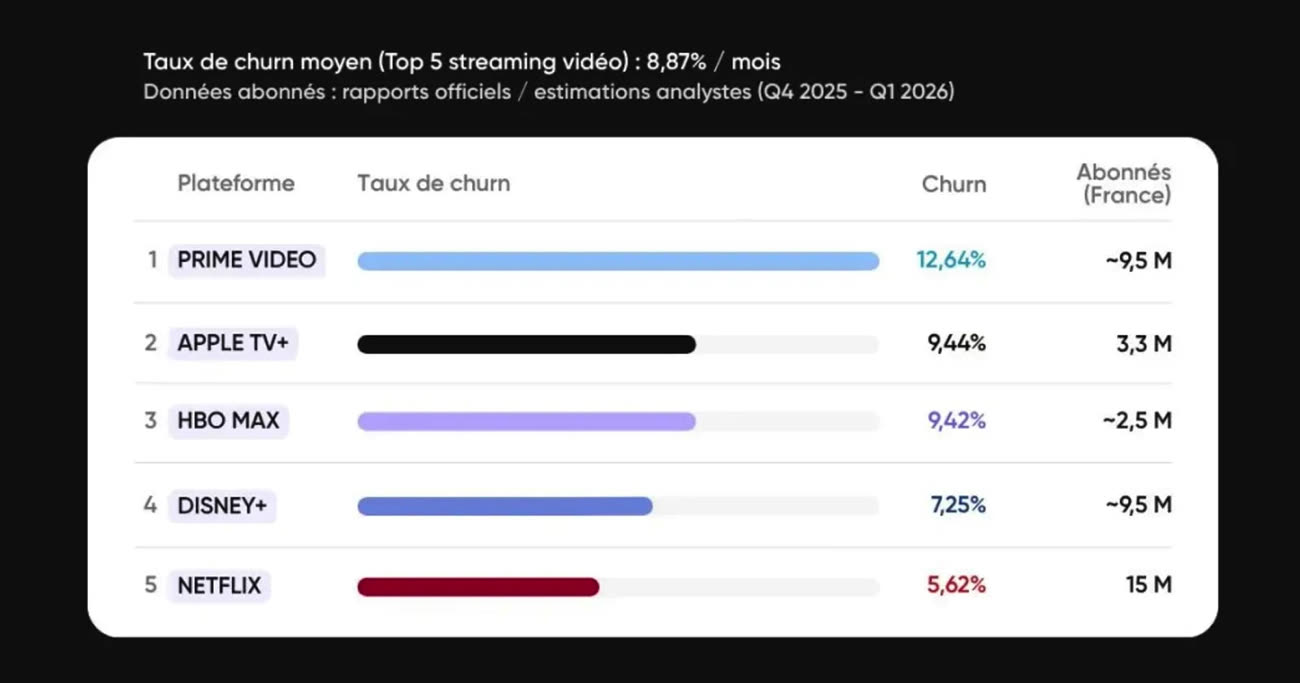Click the Abonnés (France) column header
Screen dimensions: 1300x683
[1125, 184]
